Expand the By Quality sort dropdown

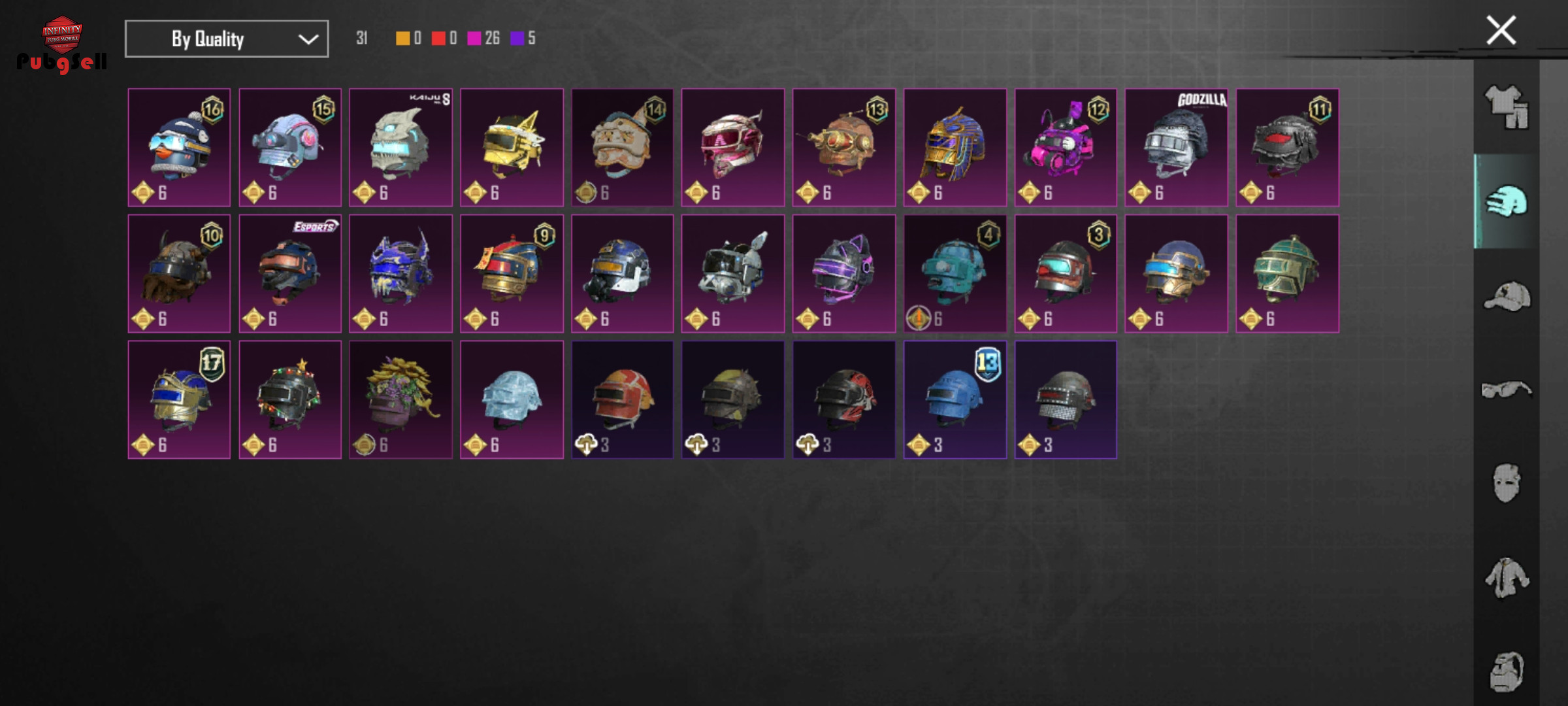[x=227, y=39]
